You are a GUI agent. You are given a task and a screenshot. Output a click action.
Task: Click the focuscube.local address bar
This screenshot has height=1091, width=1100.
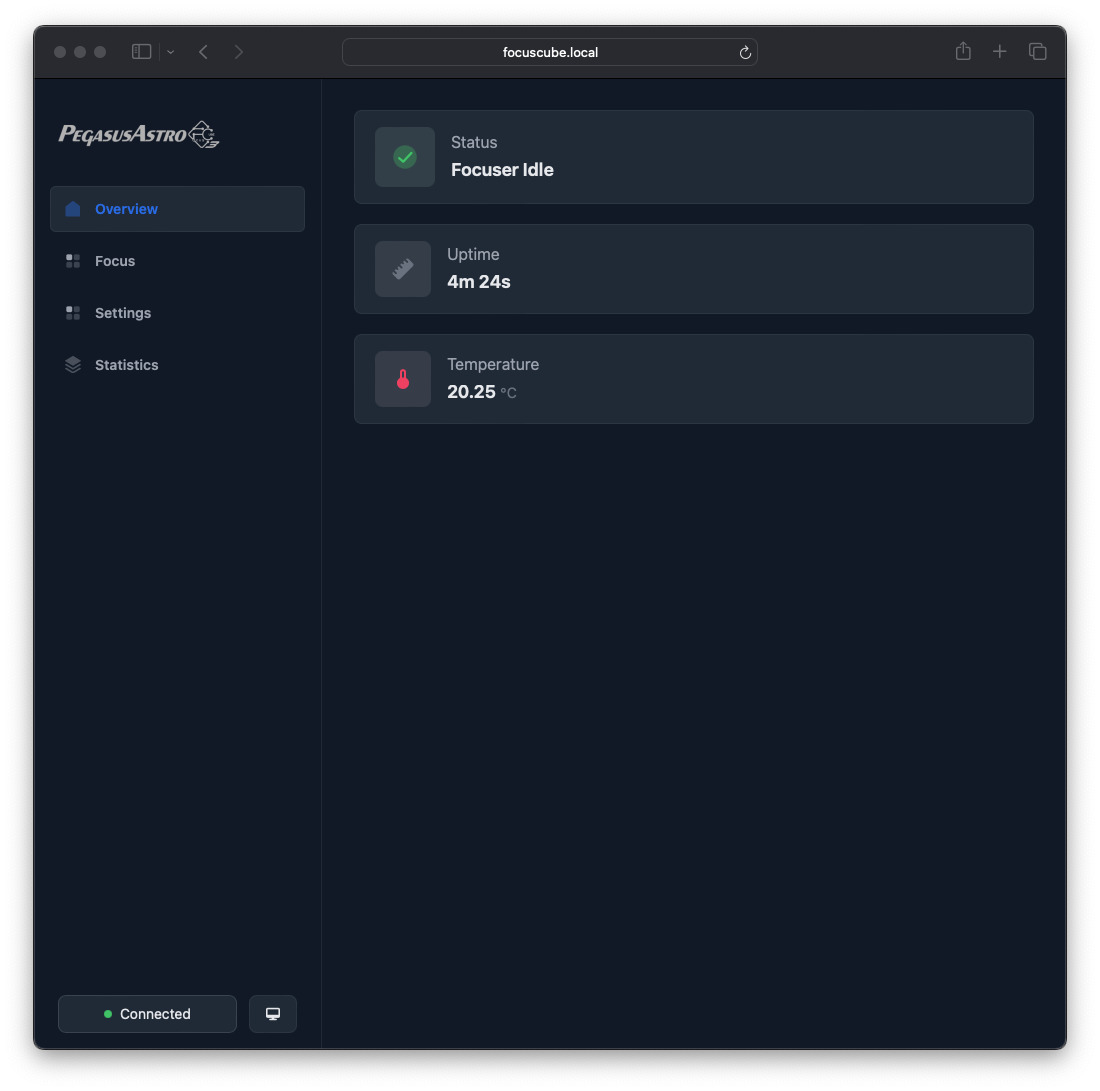point(549,52)
